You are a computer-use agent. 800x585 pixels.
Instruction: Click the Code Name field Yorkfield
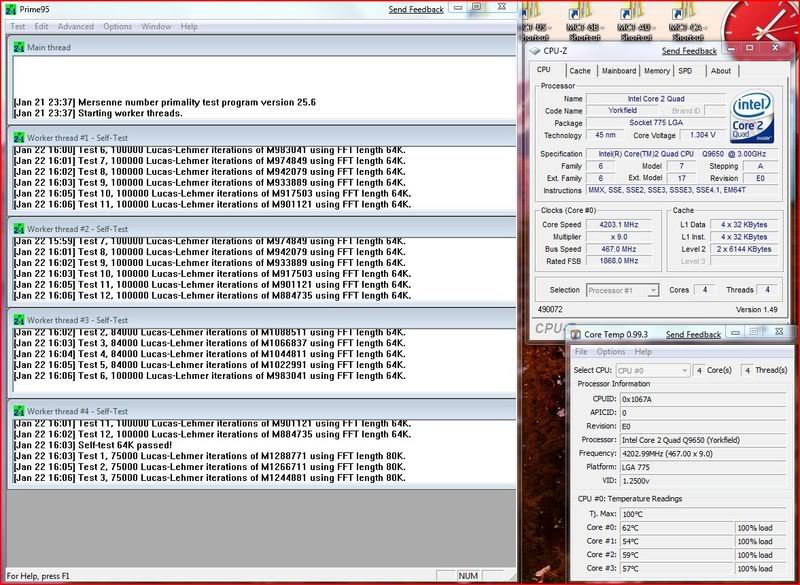click(x=622, y=110)
